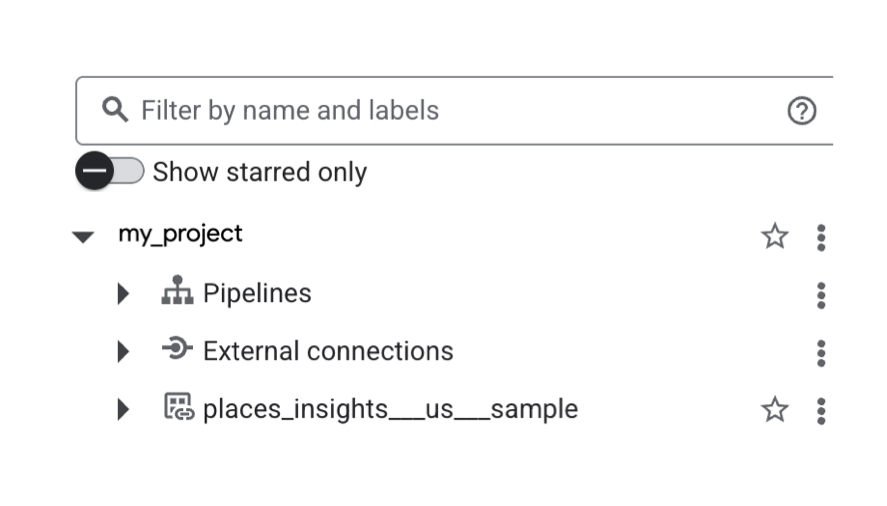Click the Pipelines hierarchy icon
This screenshot has height=506, width=887.
177,292
